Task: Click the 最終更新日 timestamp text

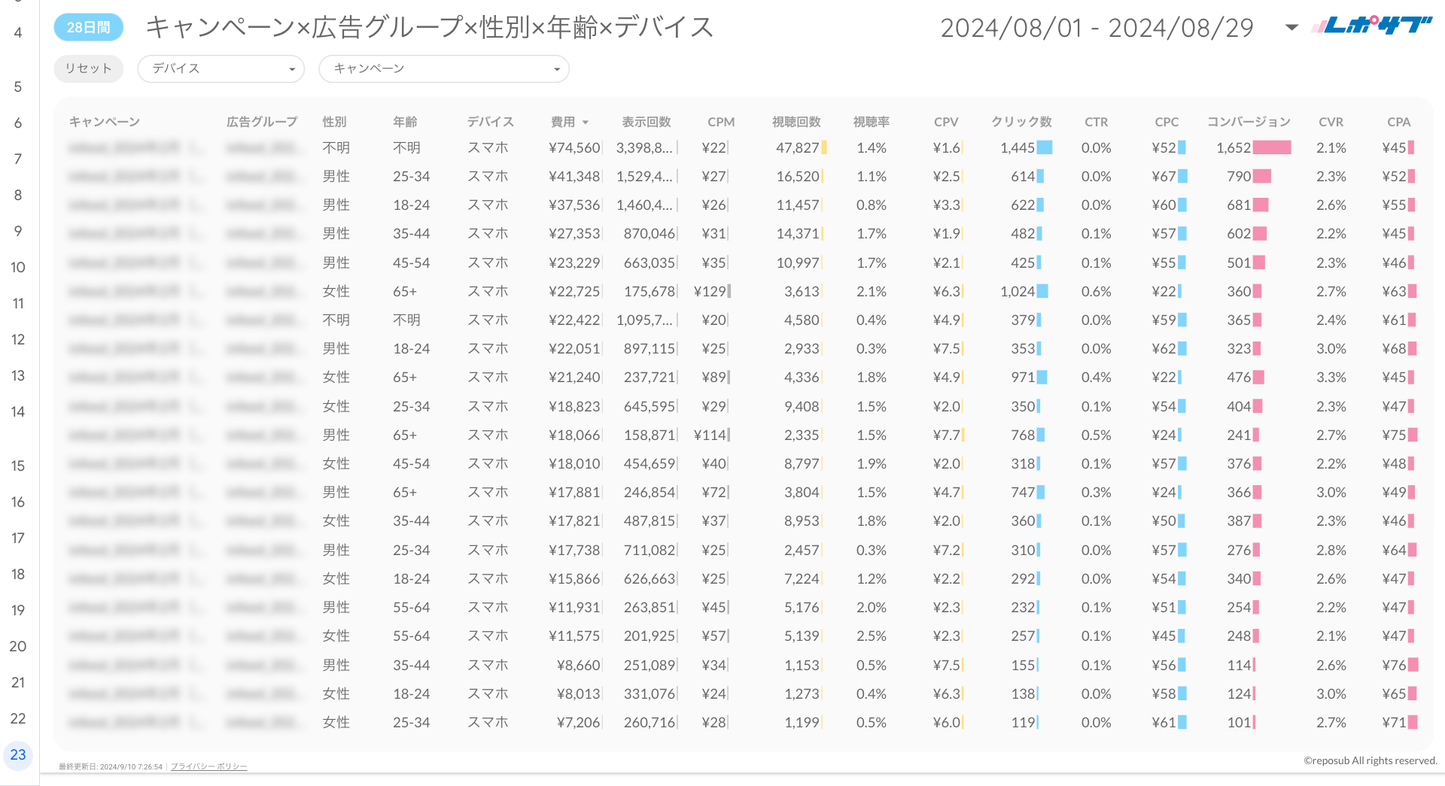Action: (x=110, y=767)
